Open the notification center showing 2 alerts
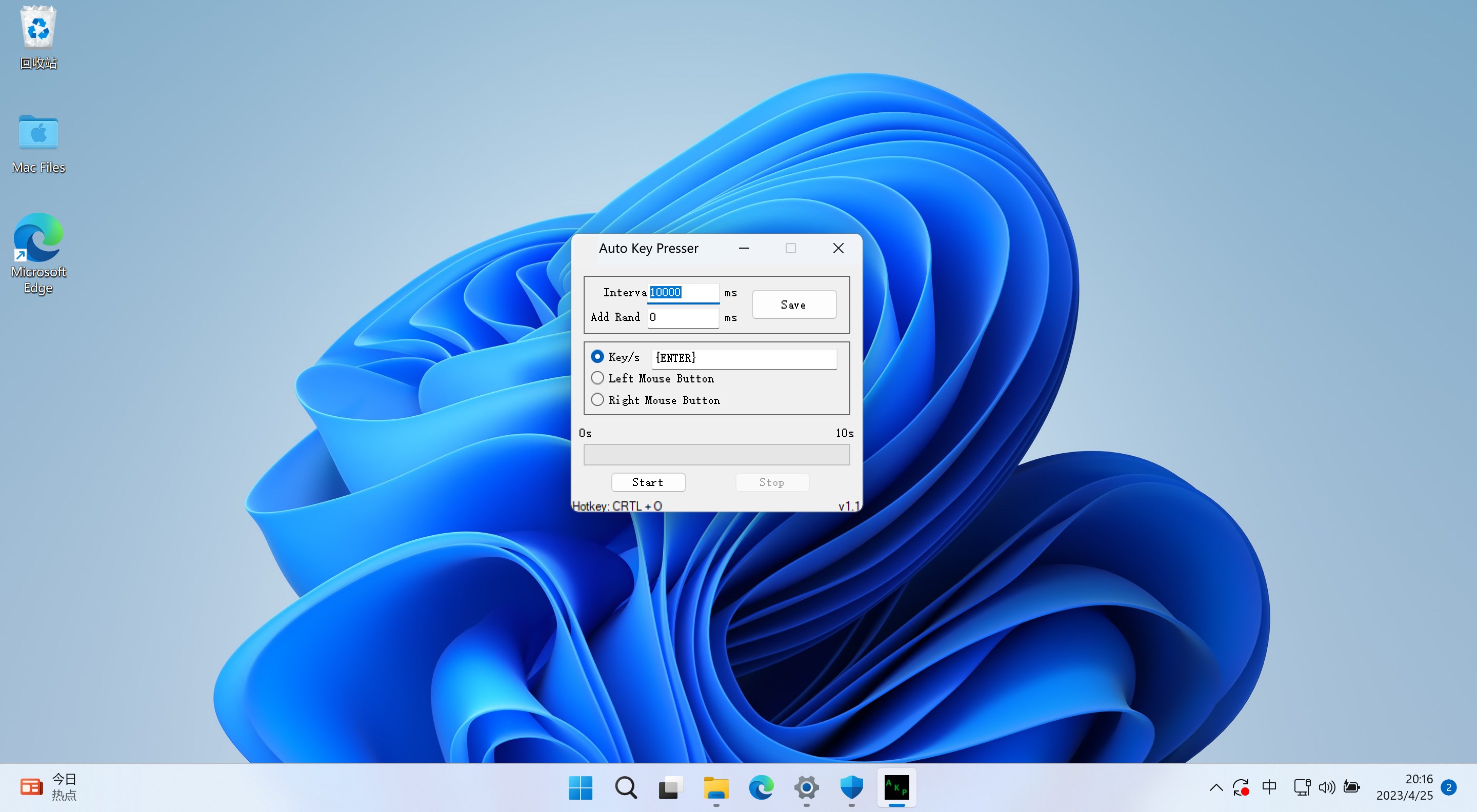The height and width of the screenshot is (812, 1477). (1449, 787)
